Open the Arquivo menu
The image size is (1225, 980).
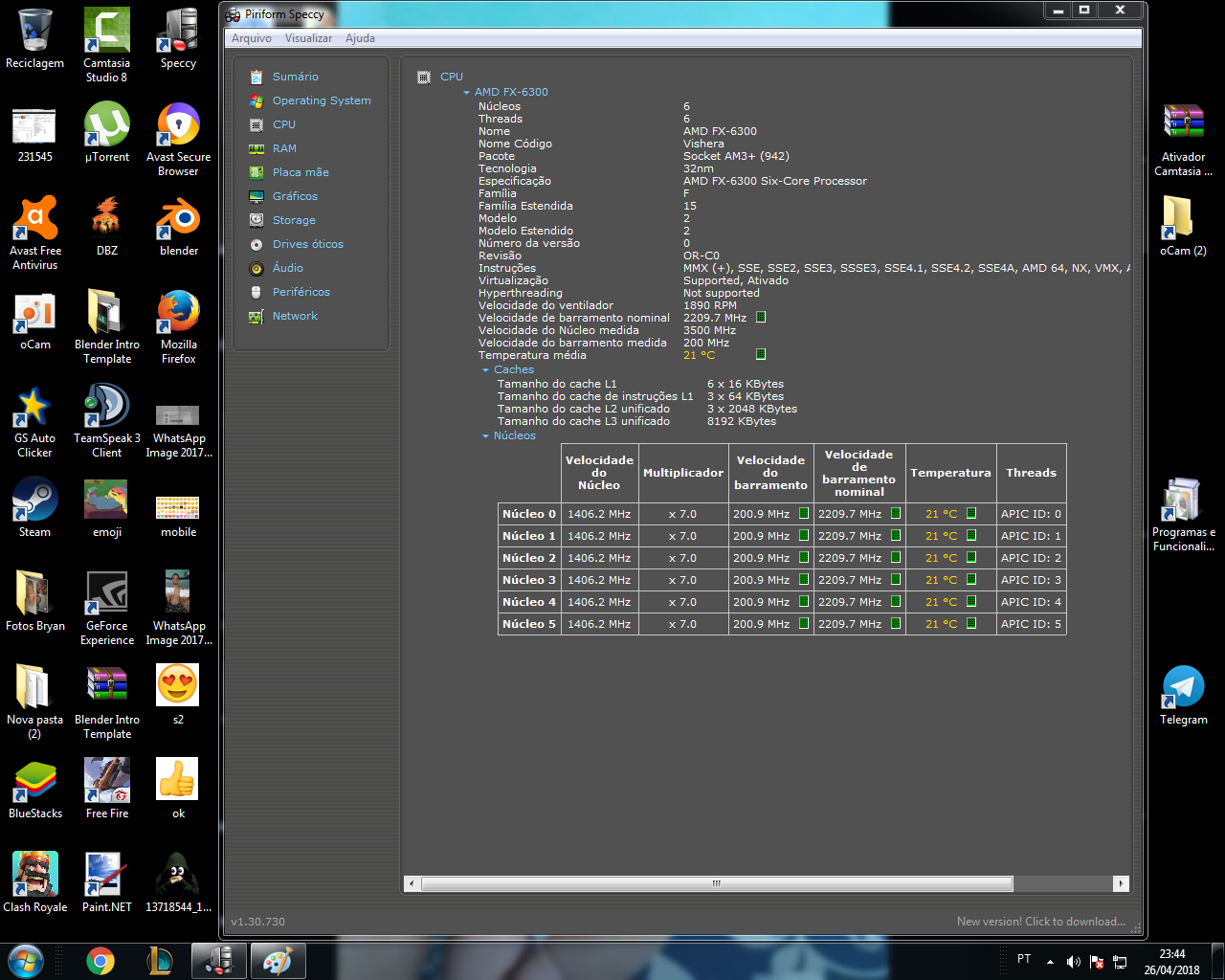click(252, 38)
